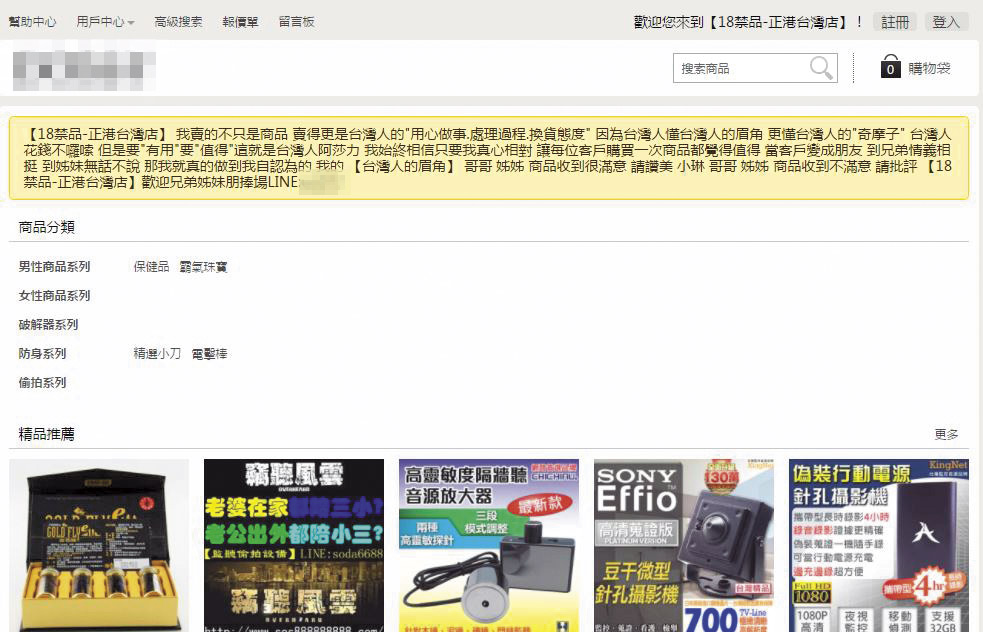The height and width of the screenshot is (632, 983).
Task: Open the SONY Effio camera thumbnail
Action: coord(684,545)
